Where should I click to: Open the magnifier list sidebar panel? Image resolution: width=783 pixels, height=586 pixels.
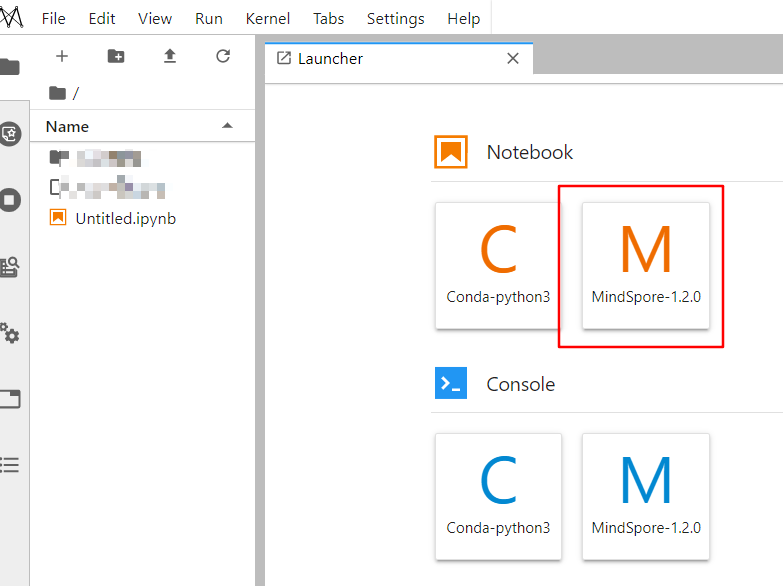[10, 267]
